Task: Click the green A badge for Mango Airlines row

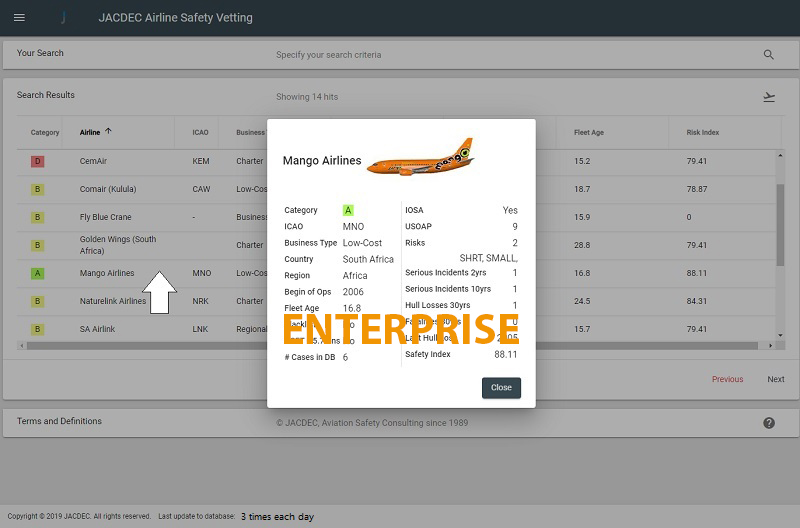Action: click(x=37, y=273)
